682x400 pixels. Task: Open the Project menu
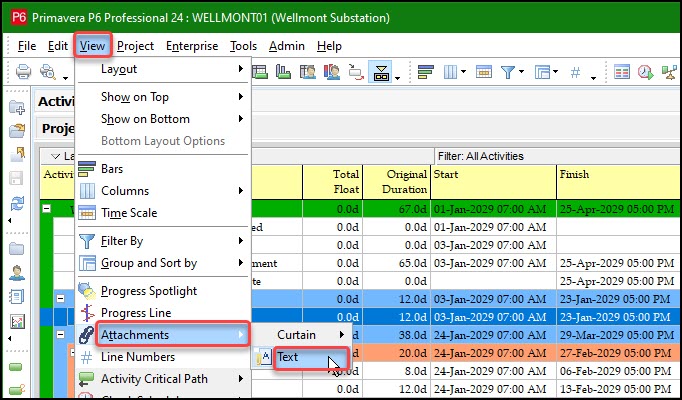[x=135, y=46]
